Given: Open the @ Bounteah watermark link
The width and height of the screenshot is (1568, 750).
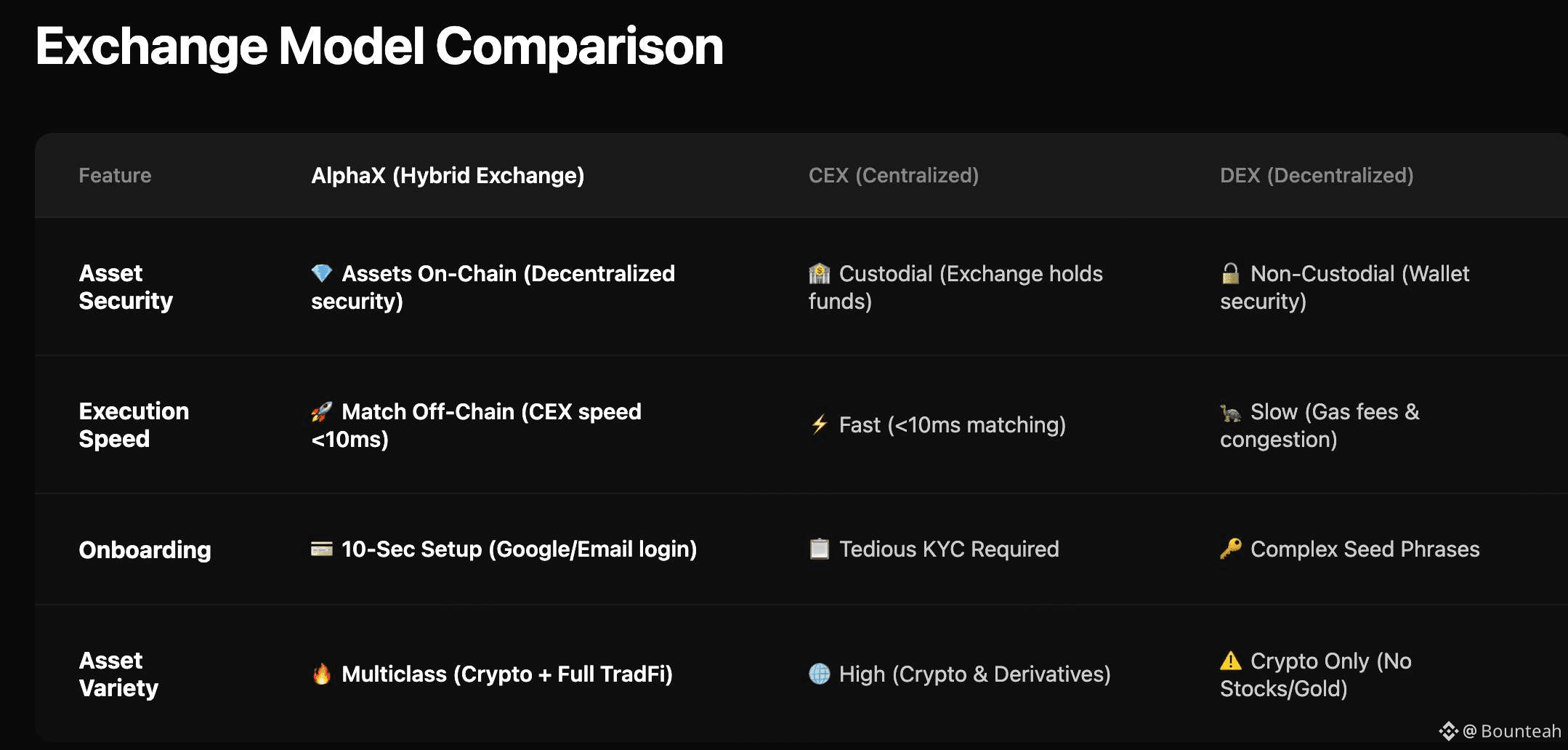Looking at the screenshot, I should tap(1511, 731).
